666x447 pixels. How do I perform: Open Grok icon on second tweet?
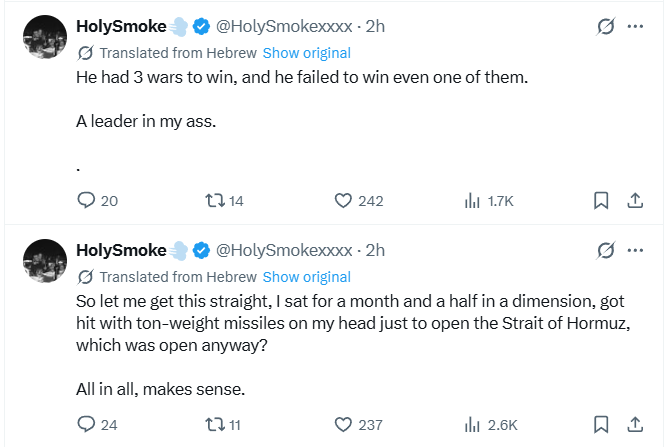pyautogui.click(x=605, y=250)
